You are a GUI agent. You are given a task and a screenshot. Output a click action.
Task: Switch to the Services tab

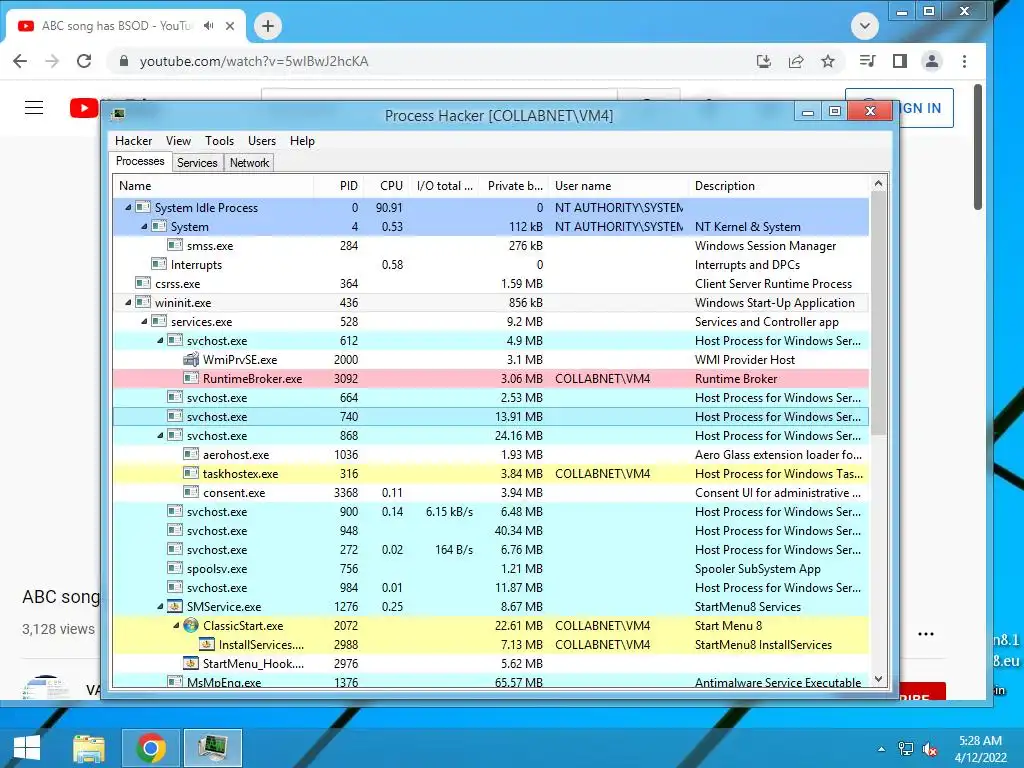click(197, 163)
